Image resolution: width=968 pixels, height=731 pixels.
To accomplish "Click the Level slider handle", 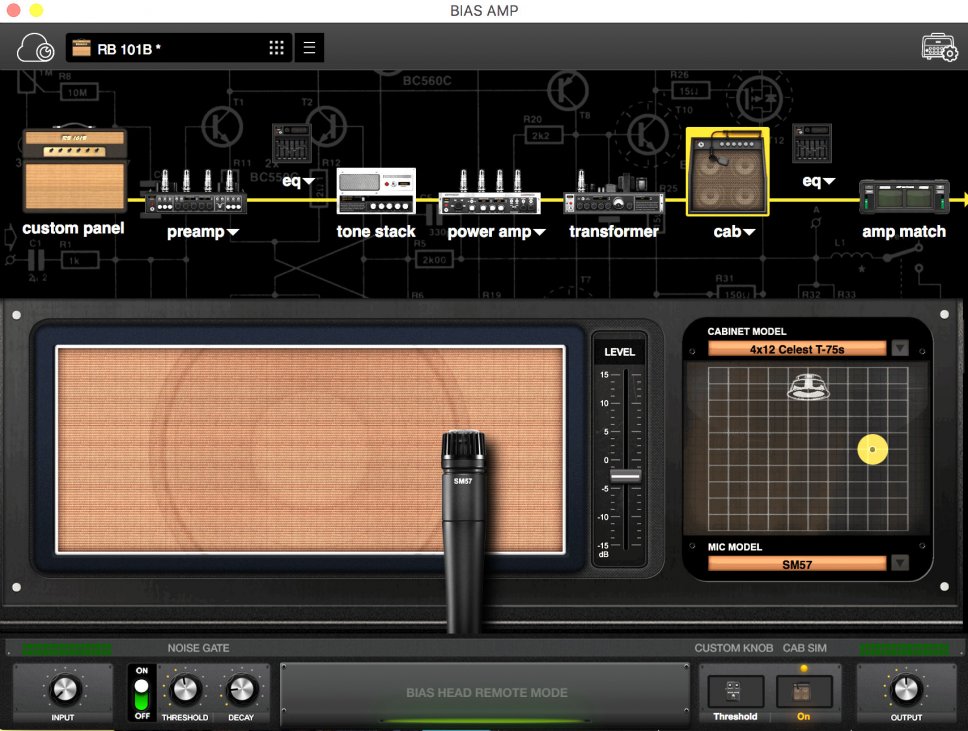I will point(626,476).
